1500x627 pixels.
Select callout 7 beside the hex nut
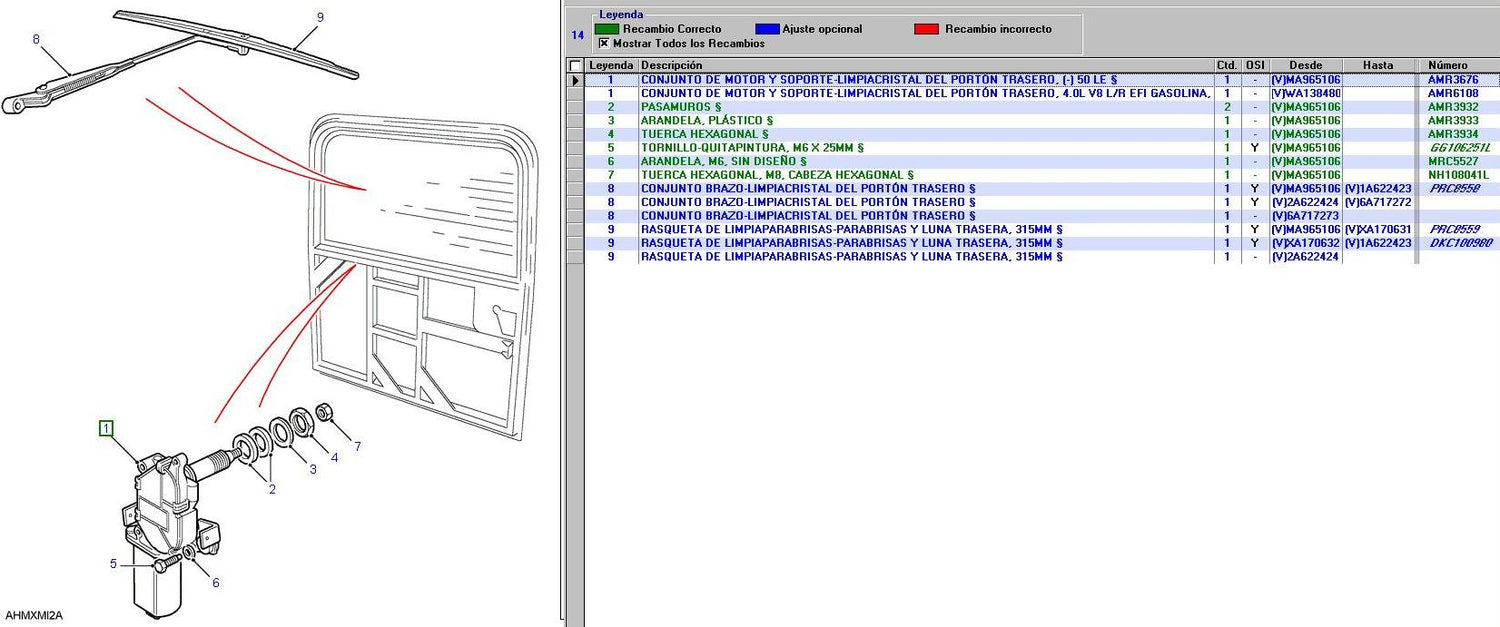pyautogui.click(x=357, y=446)
